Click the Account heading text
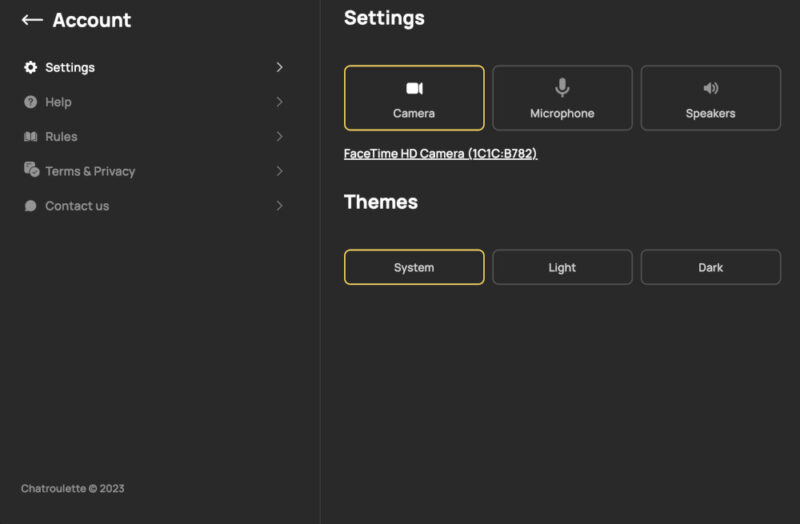 pyautogui.click(x=92, y=20)
